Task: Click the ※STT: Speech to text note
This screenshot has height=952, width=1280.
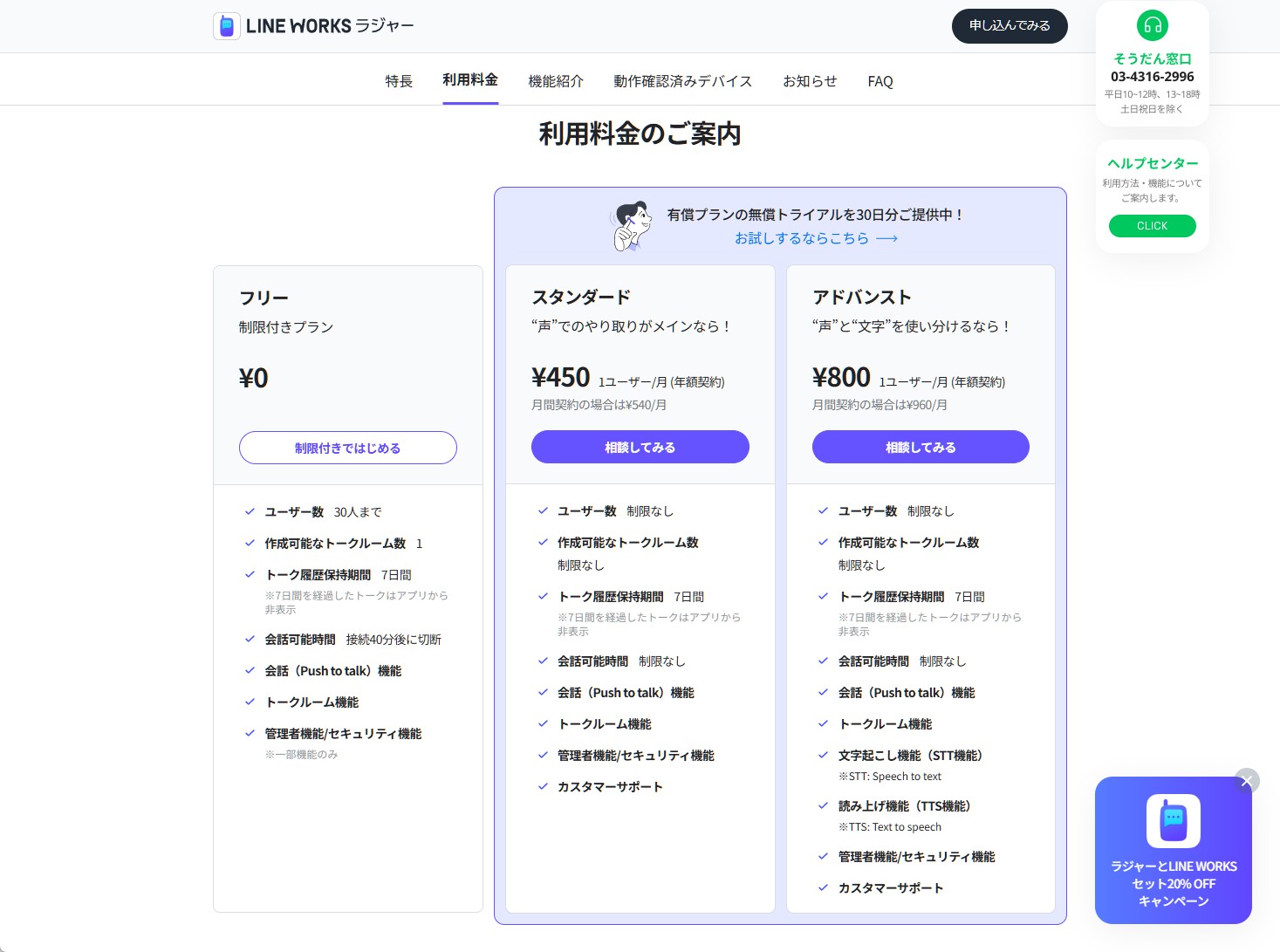Action: coord(890,777)
